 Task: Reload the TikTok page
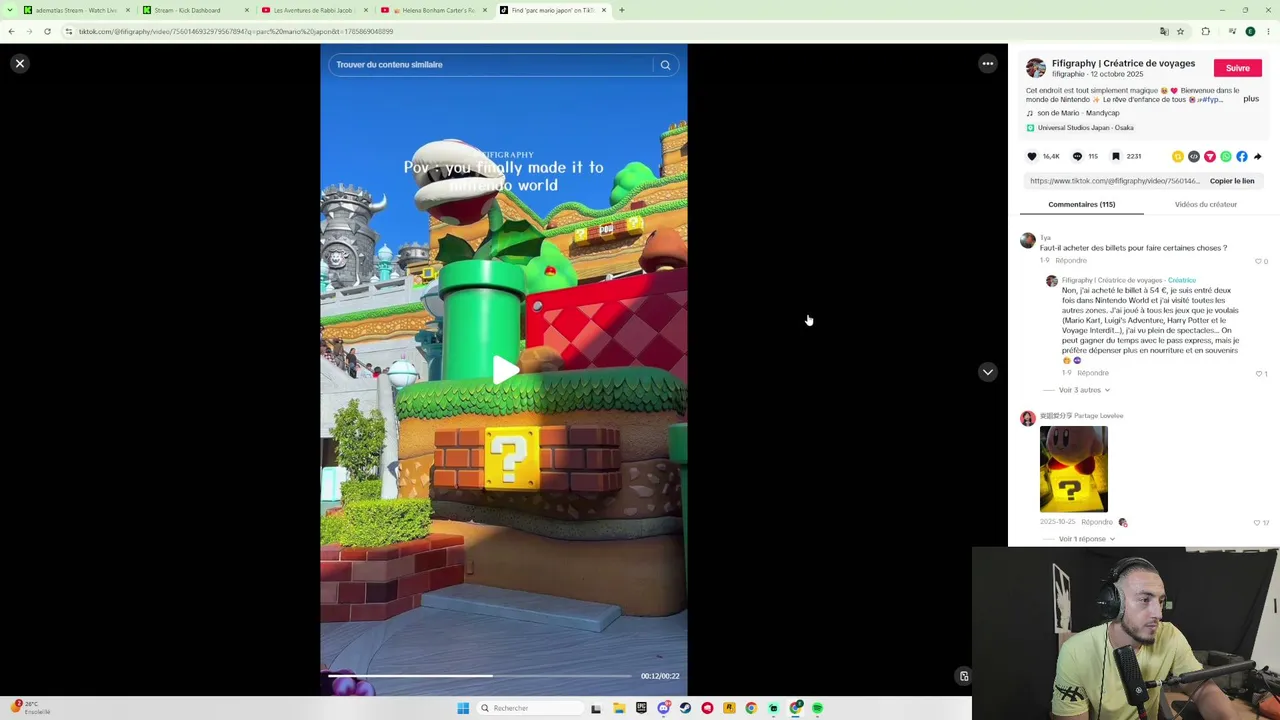pyautogui.click(x=47, y=32)
